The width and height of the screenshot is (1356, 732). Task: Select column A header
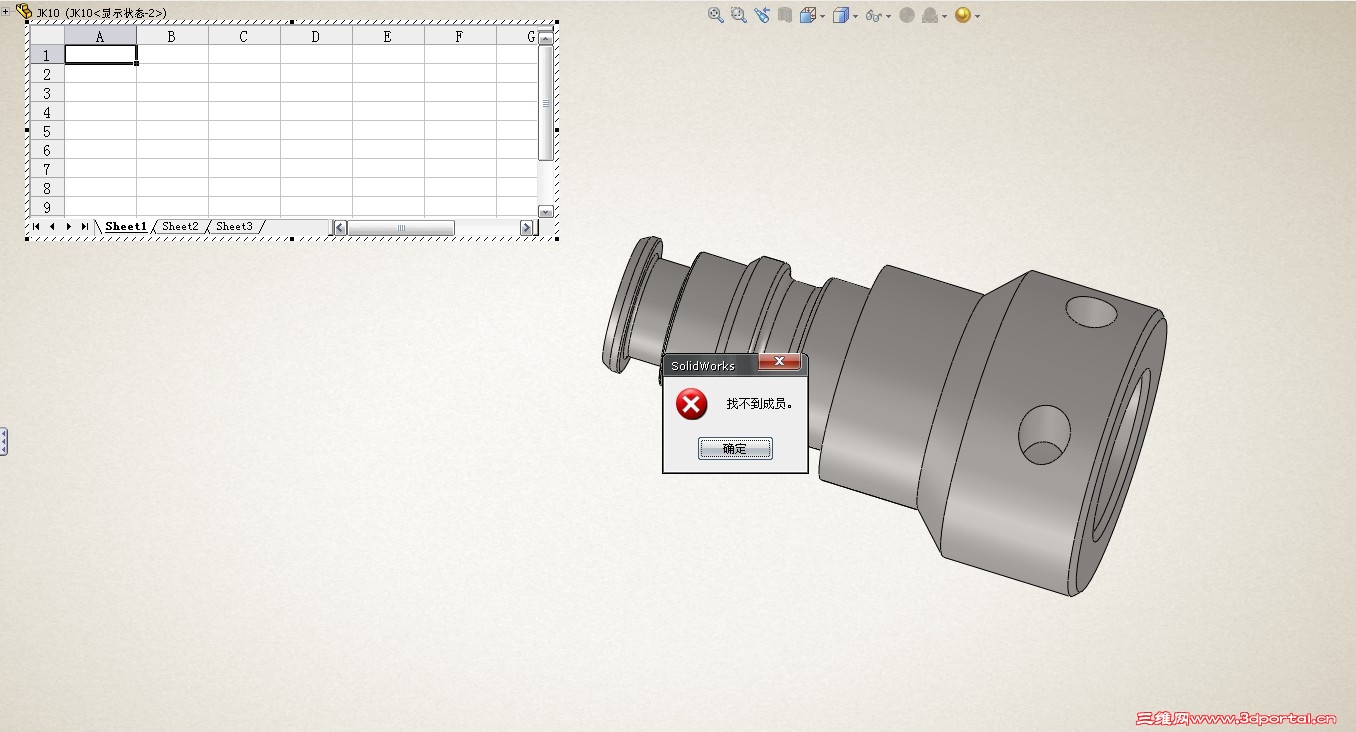pyautogui.click(x=101, y=36)
